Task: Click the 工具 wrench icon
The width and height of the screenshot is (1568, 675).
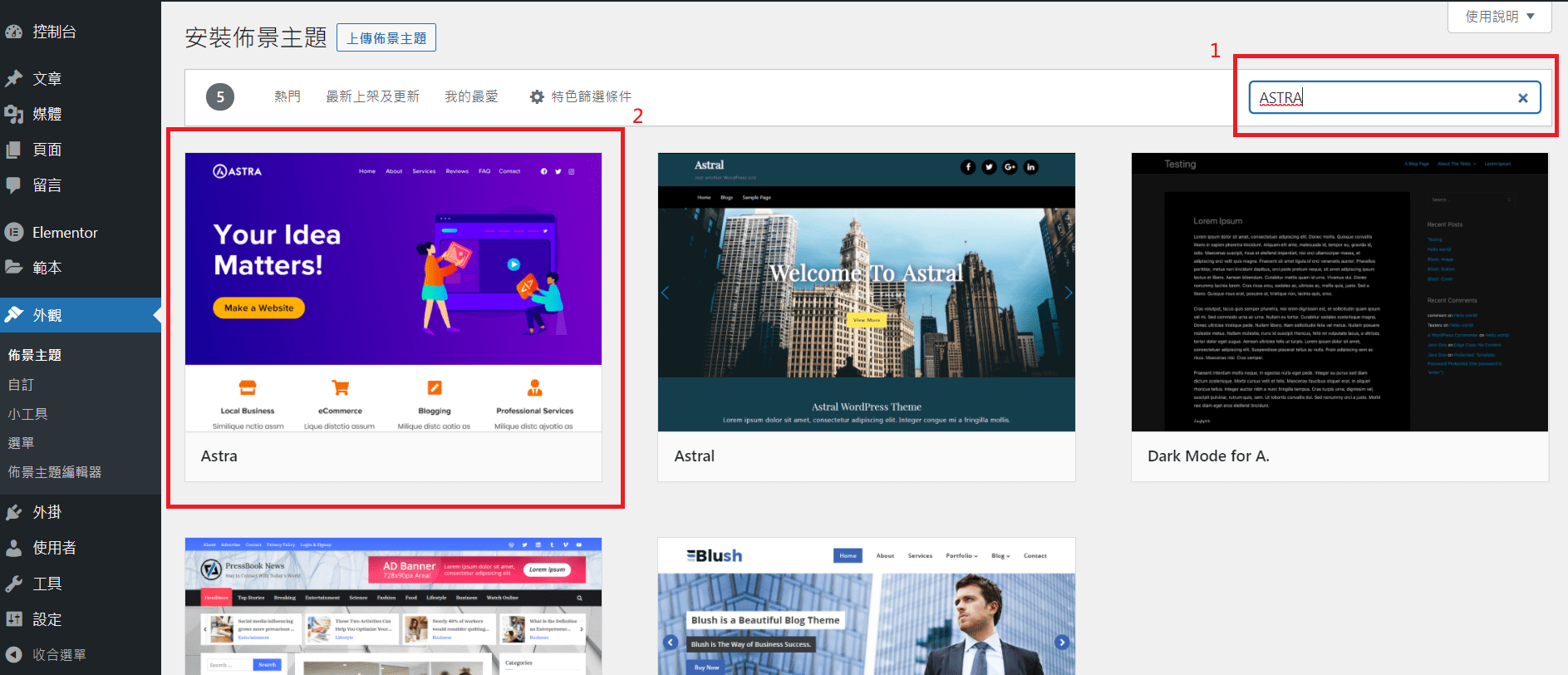Action: (x=14, y=584)
